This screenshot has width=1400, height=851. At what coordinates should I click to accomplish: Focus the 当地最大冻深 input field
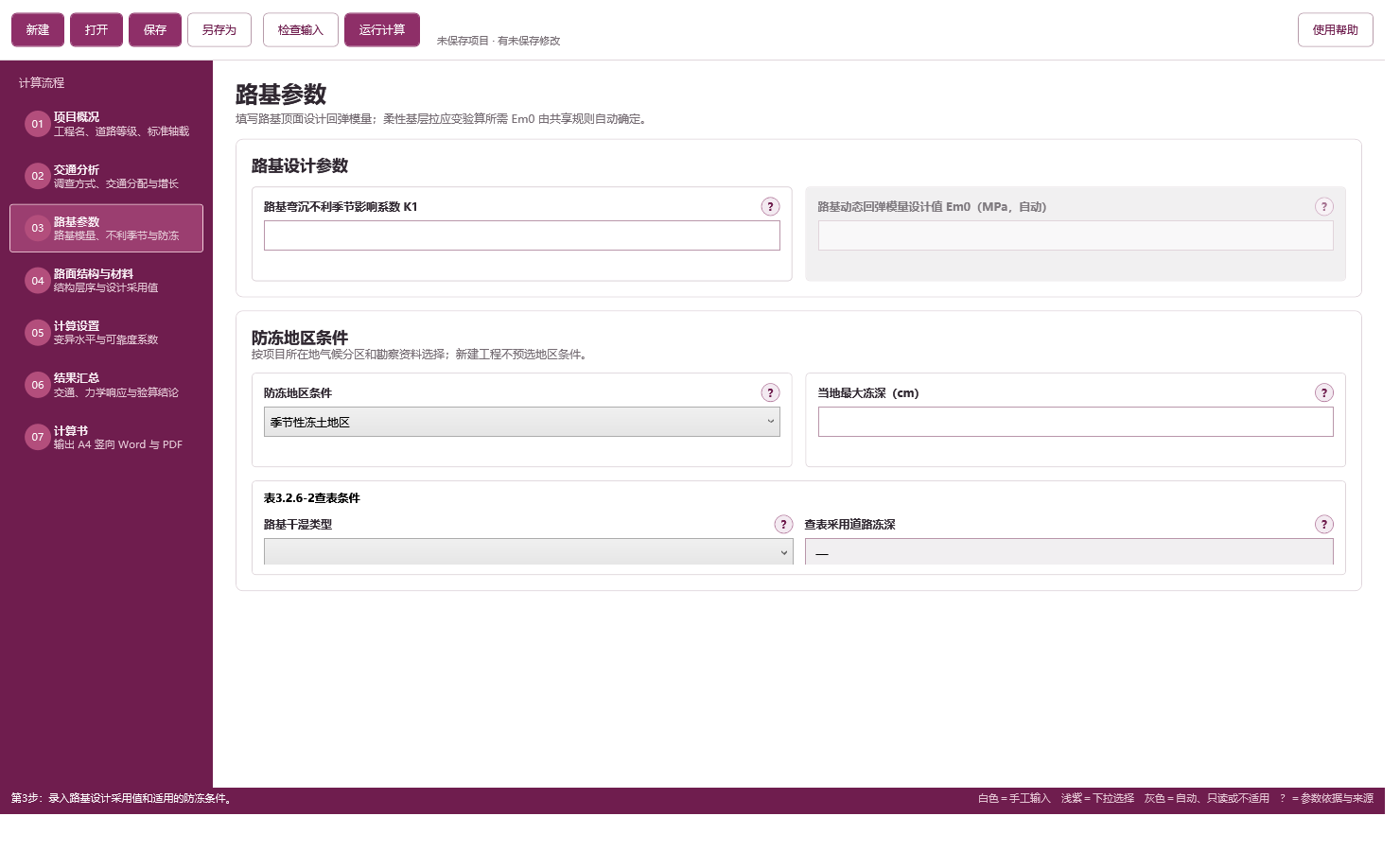[x=1076, y=422]
